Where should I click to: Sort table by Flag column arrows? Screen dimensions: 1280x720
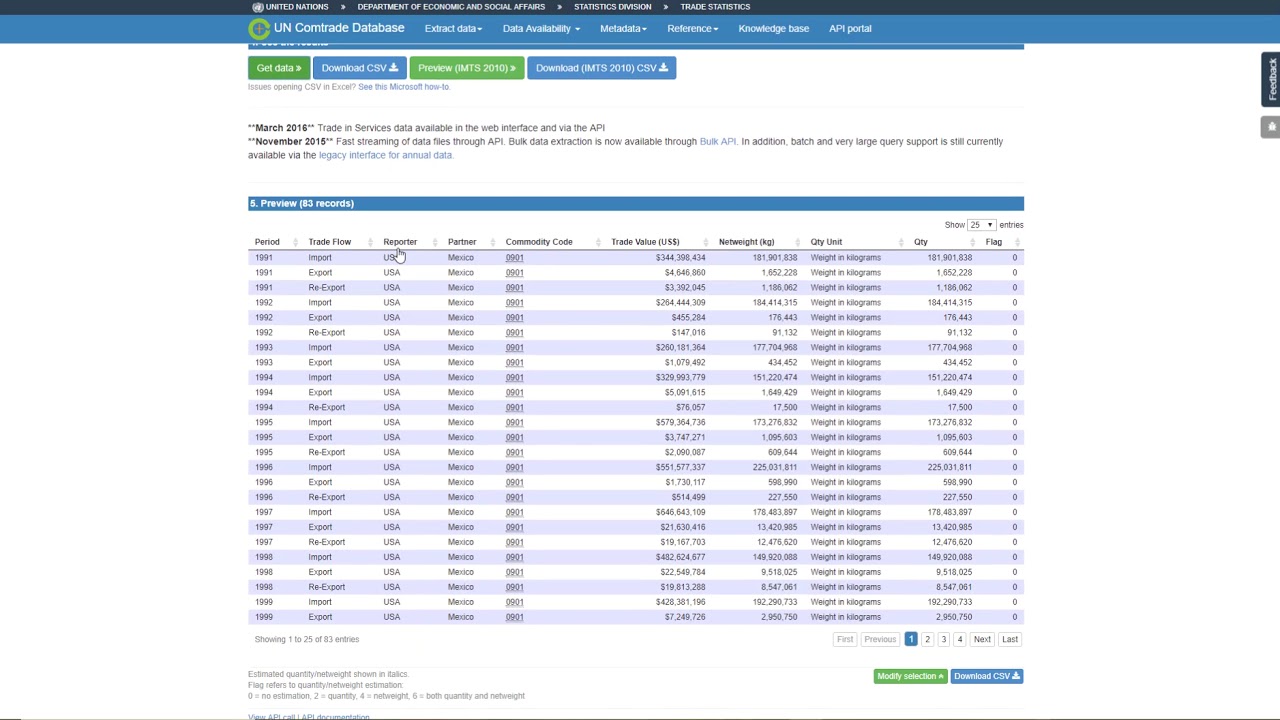(x=1018, y=242)
